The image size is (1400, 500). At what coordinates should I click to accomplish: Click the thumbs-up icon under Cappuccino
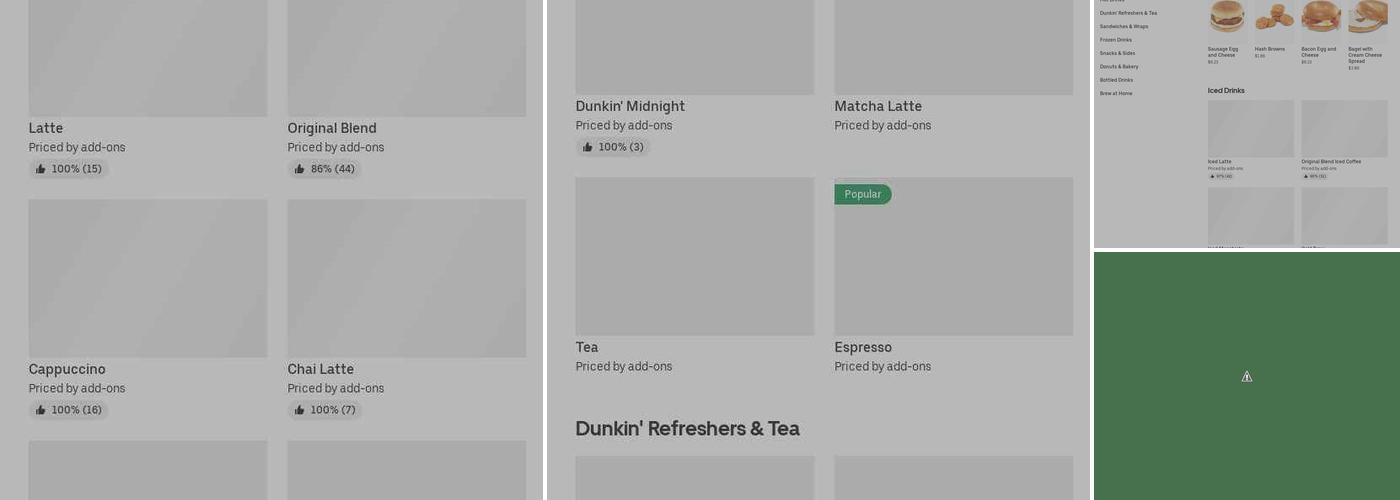(40, 410)
